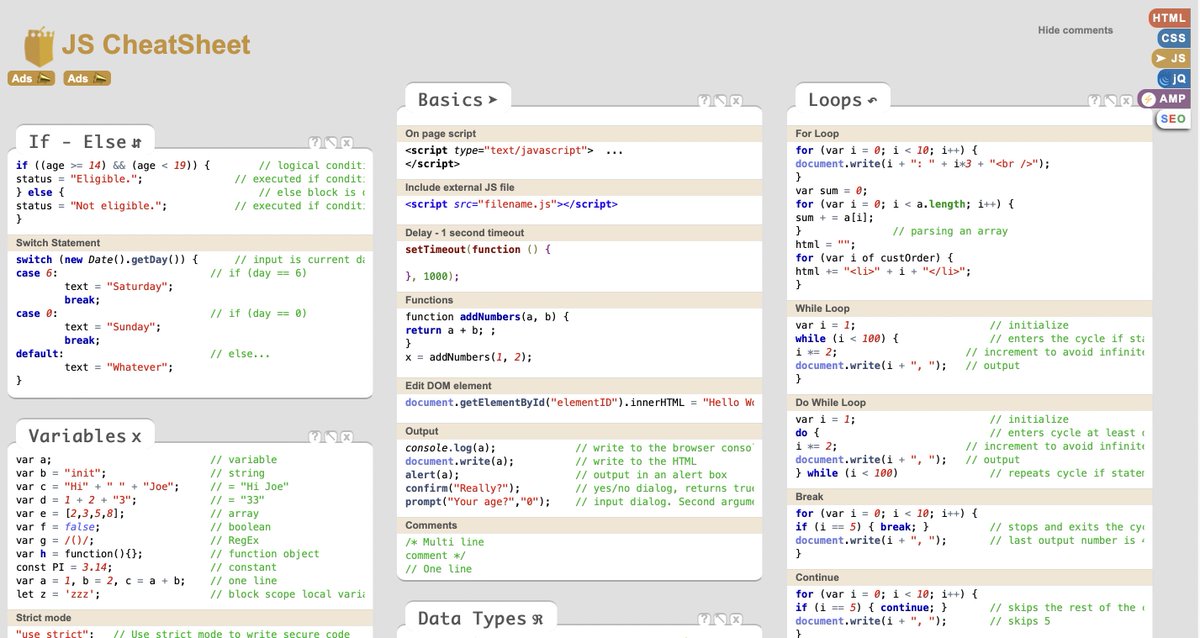This screenshot has height=638, width=1200.
Task: Close the Loops panel
Action: pyautogui.click(x=1127, y=101)
